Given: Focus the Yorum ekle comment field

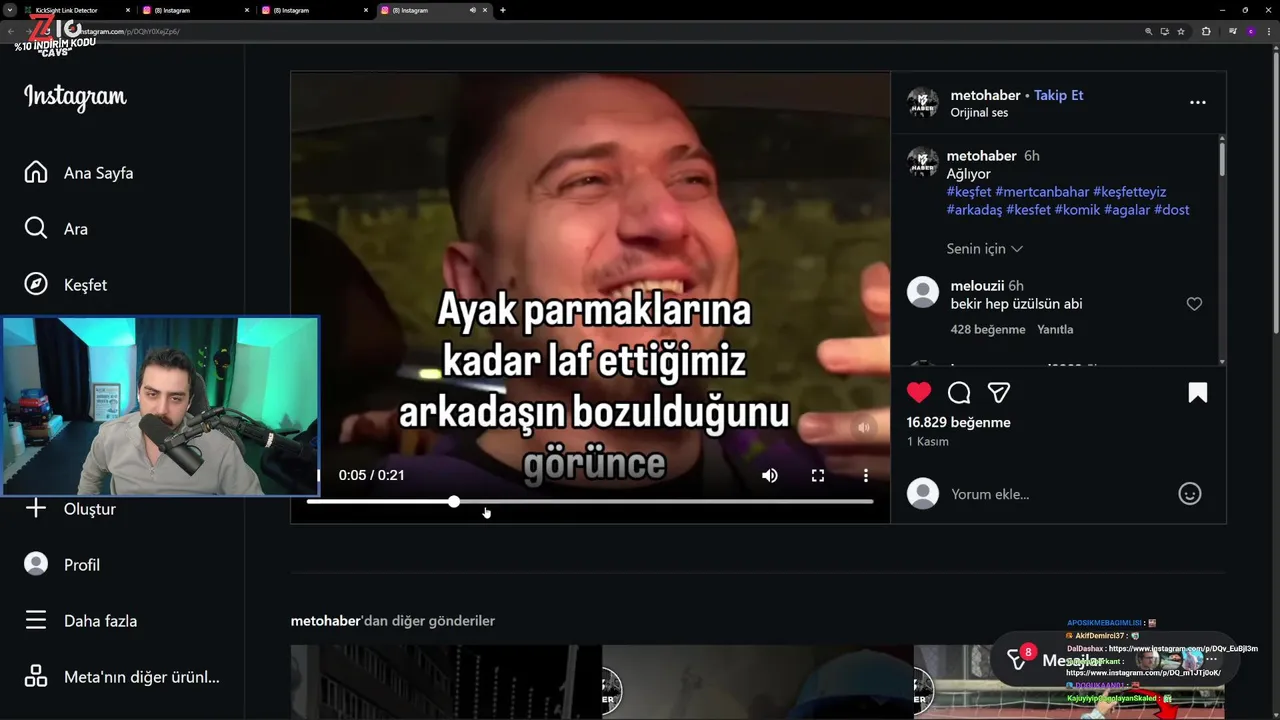Looking at the screenshot, I should point(1057,494).
